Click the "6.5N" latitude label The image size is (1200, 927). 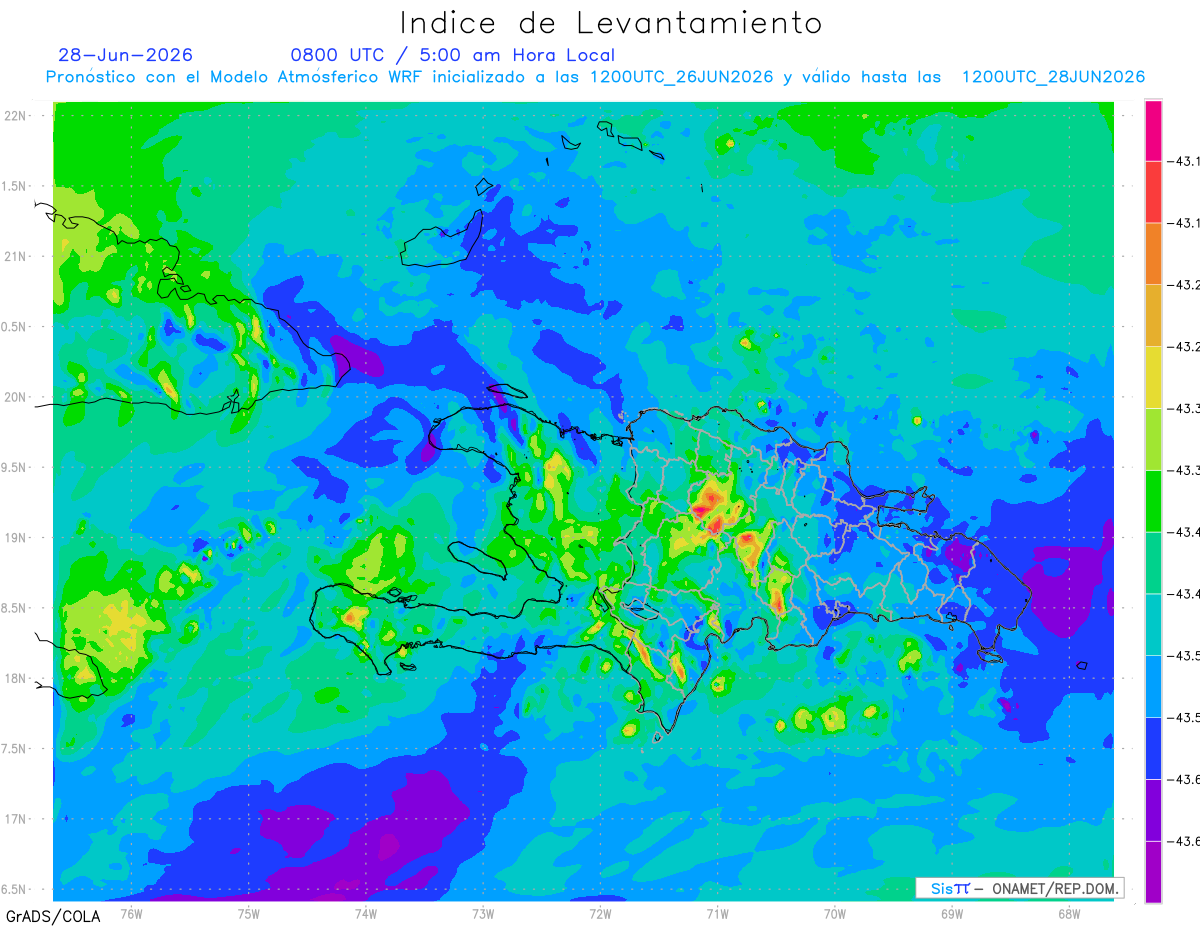pos(14,889)
